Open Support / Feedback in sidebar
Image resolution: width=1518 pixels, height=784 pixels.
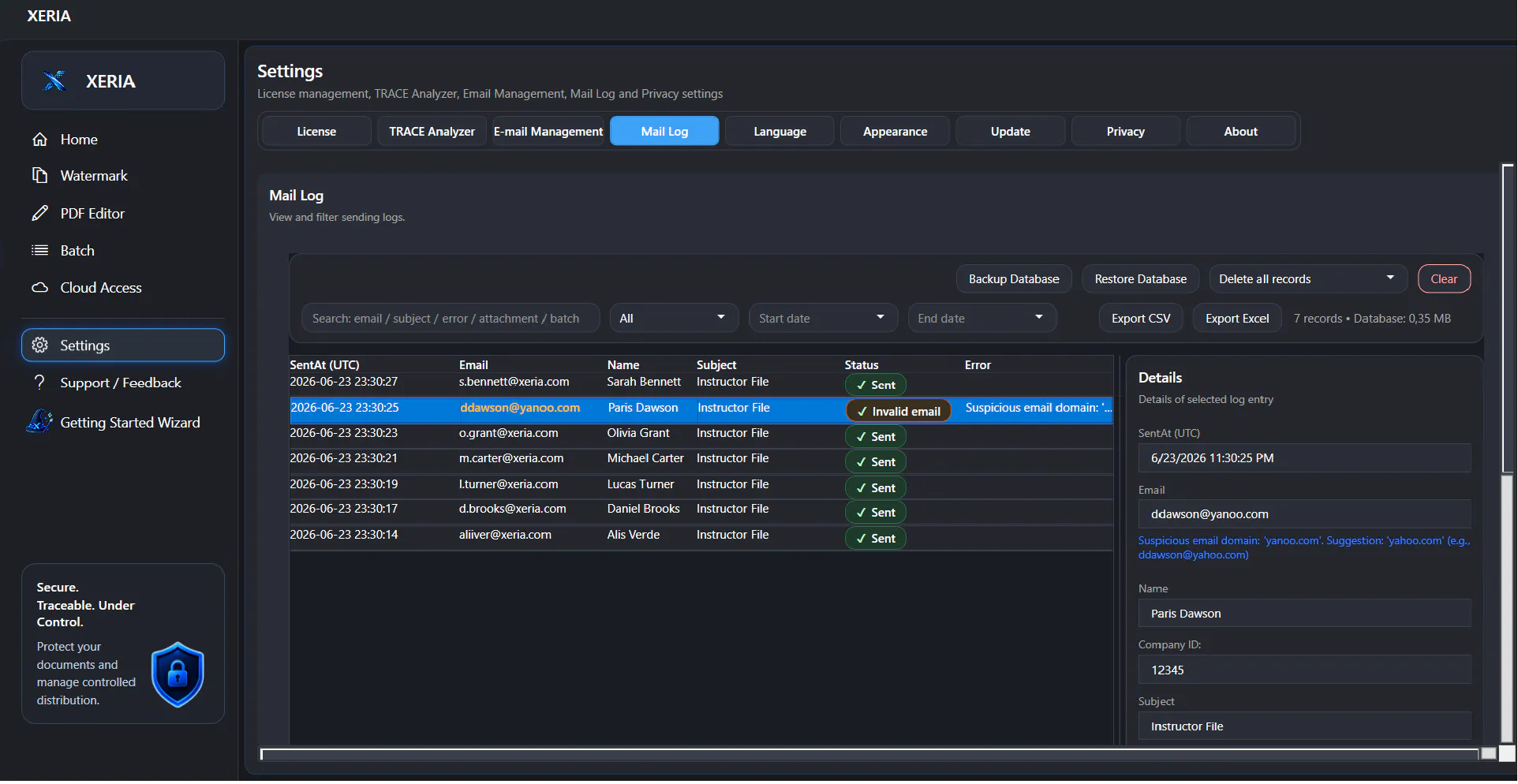click(120, 383)
